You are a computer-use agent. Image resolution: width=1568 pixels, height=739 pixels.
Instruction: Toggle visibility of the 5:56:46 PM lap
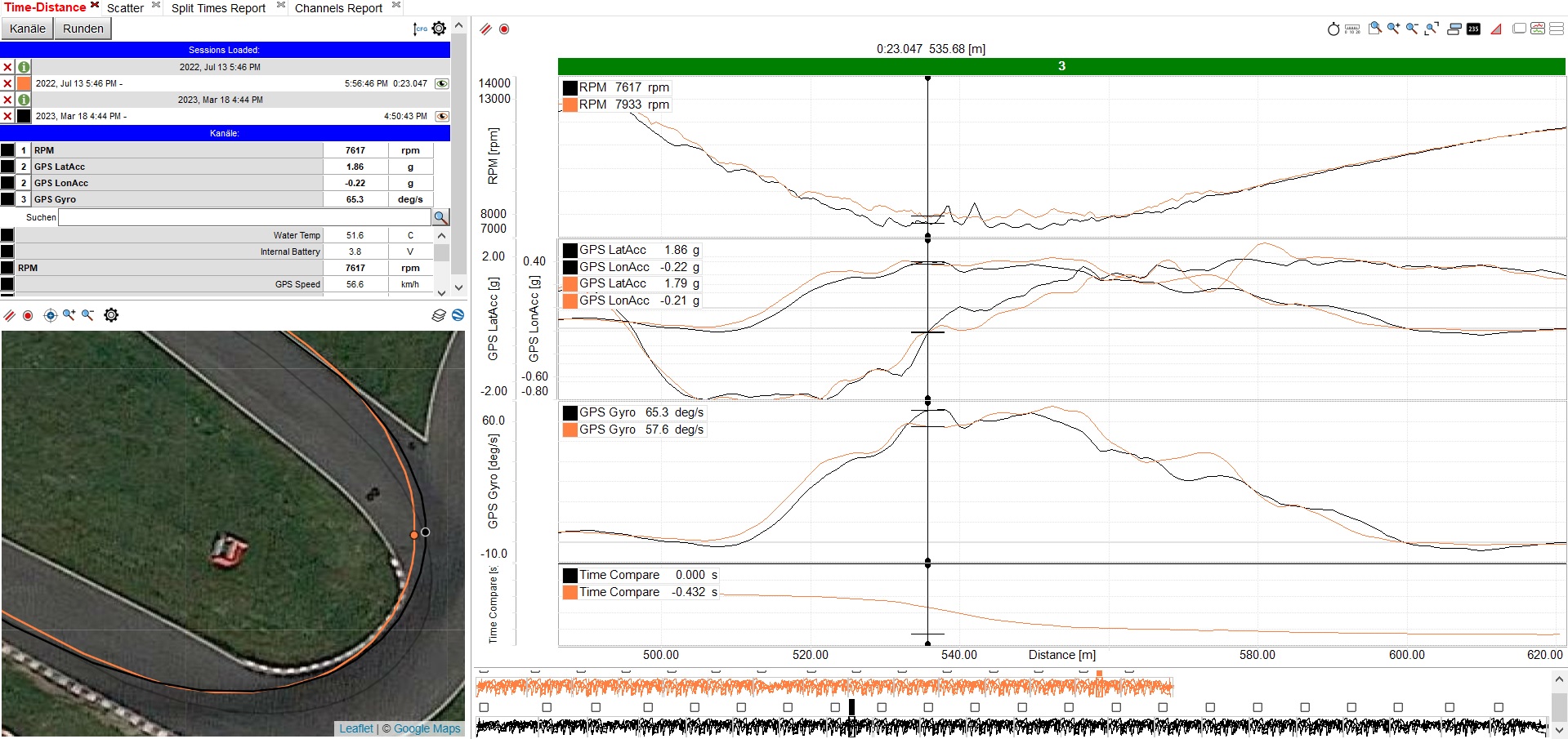[442, 83]
